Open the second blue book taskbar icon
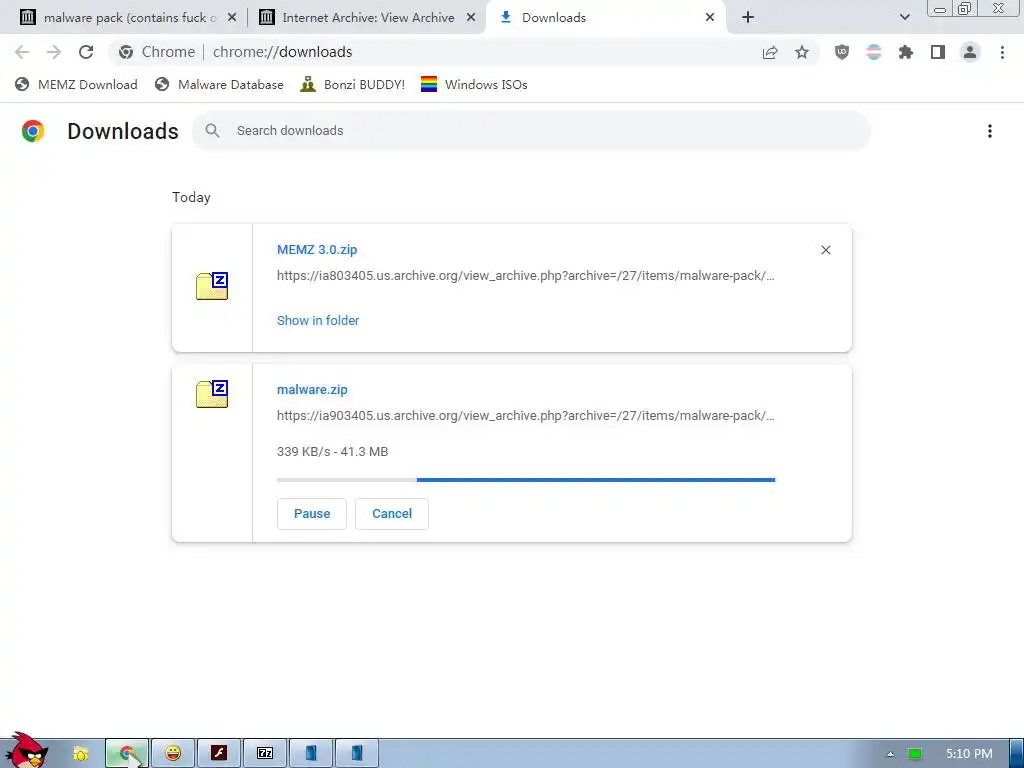This screenshot has width=1024, height=768. coord(357,754)
